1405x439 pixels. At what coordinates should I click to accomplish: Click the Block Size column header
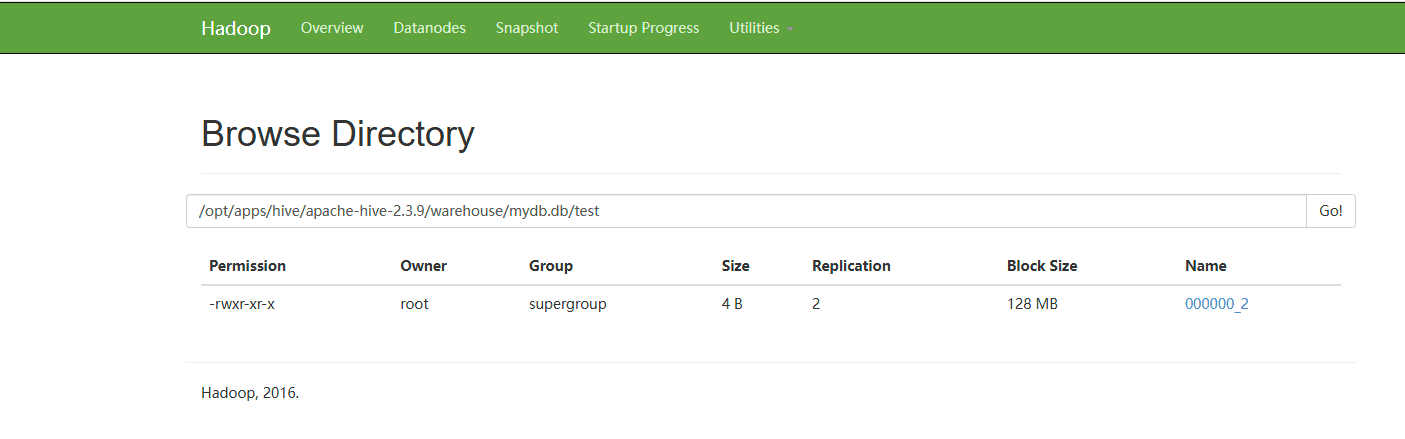1042,266
